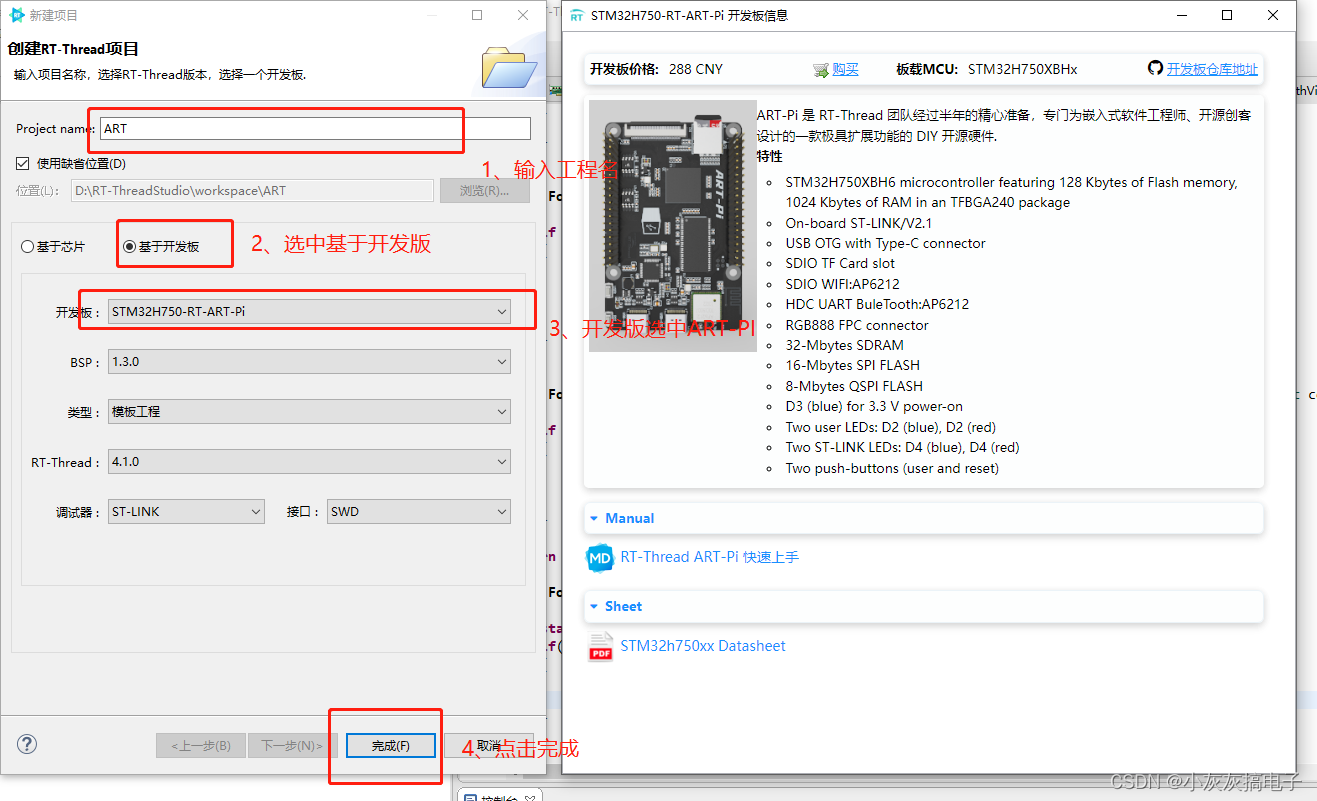
Task: Click the RT-Thread Studio logo in 新建项目 title bar
Action: click(x=17, y=15)
